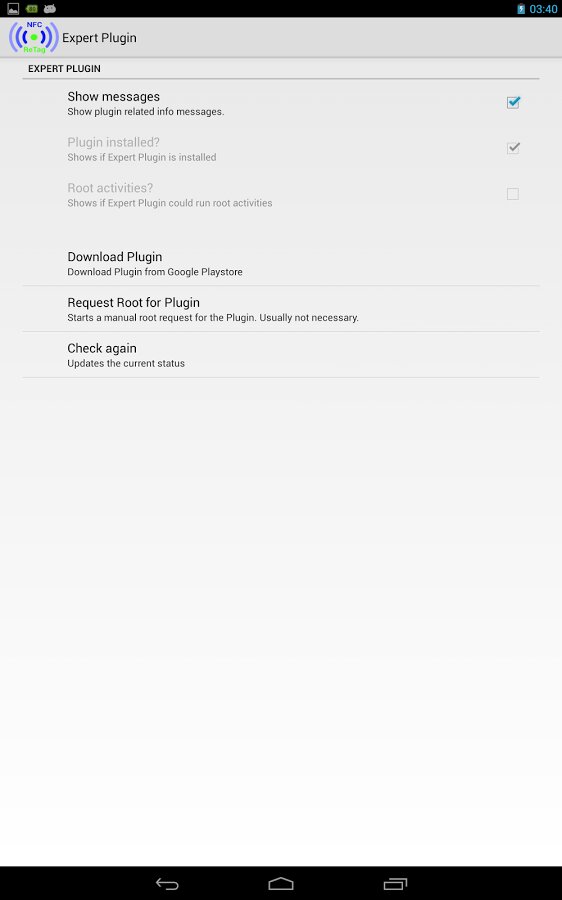
Task: Tap the Expert Plugin title in action bar
Action: coord(99,38)
